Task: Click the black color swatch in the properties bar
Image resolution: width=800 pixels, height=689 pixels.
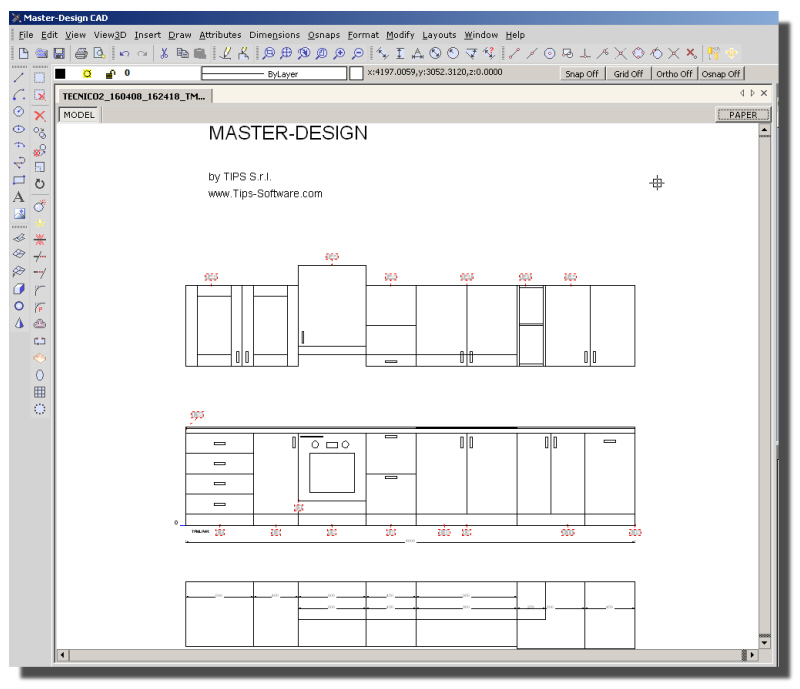Action: click(x=59, y=73)
